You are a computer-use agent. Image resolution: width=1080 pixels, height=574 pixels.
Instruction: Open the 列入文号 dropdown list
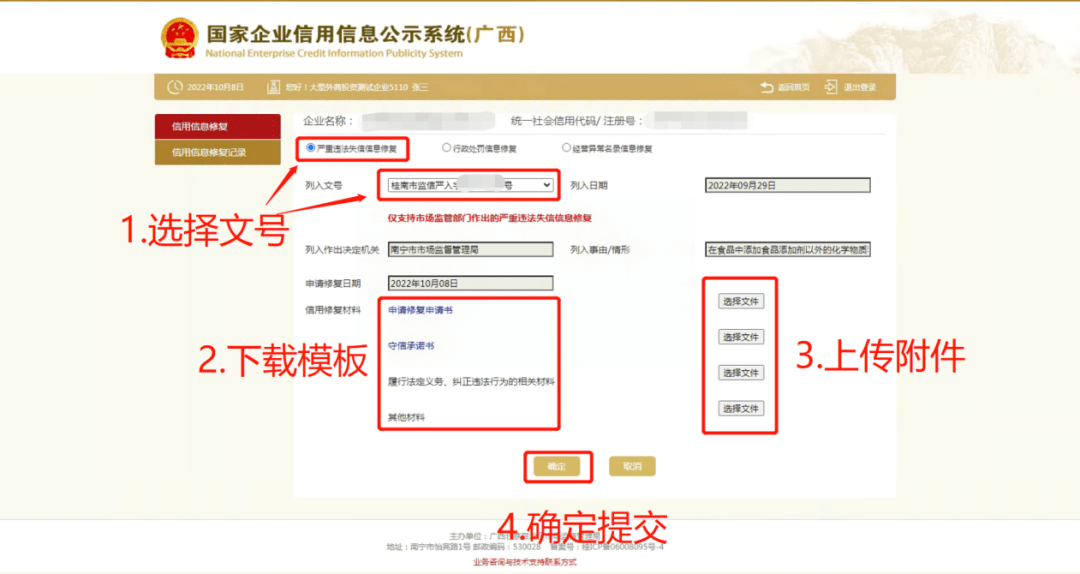(469, 185)
